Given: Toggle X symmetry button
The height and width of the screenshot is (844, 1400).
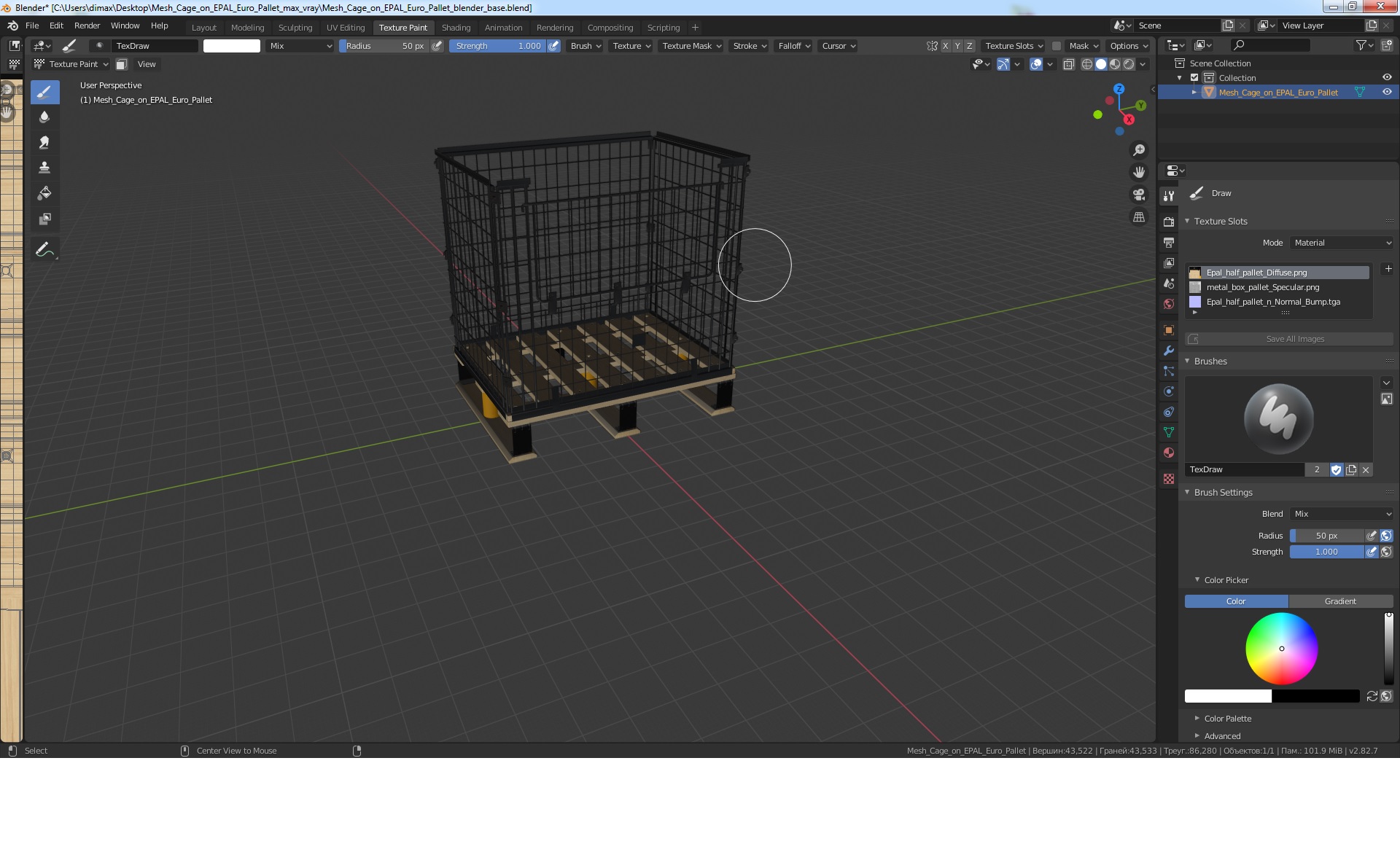Looking at the screenshot, I should tap(946, 46).
